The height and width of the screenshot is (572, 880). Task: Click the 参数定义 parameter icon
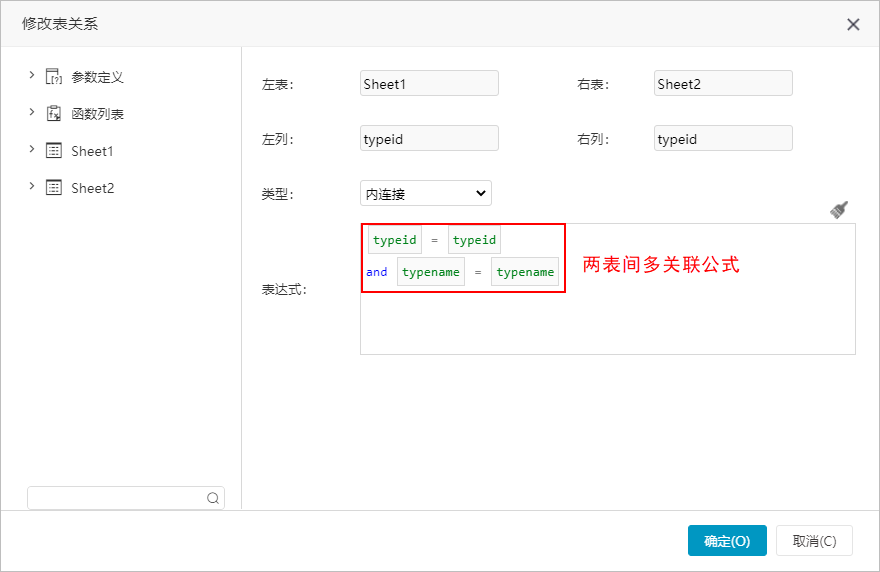[54, 76]
